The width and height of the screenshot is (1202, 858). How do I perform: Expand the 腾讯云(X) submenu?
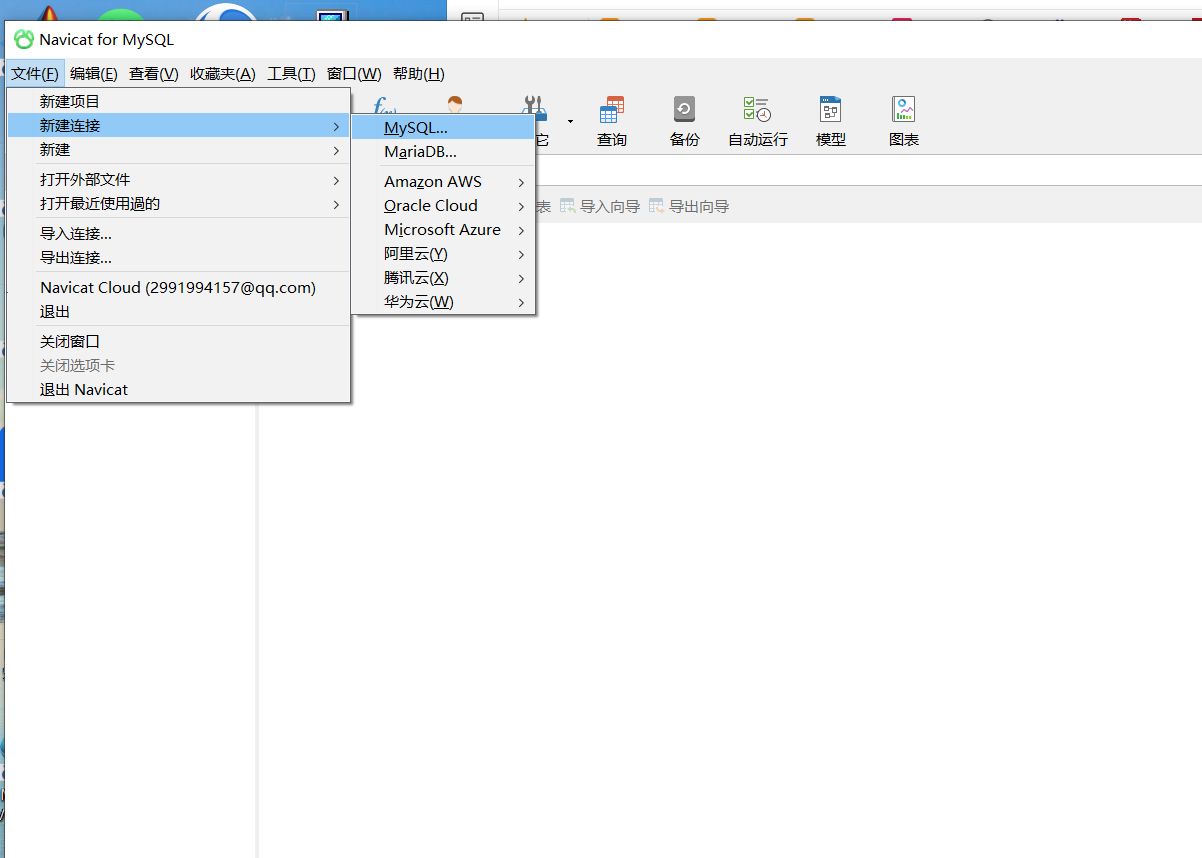pyautogui.click(x=444, y=278)
